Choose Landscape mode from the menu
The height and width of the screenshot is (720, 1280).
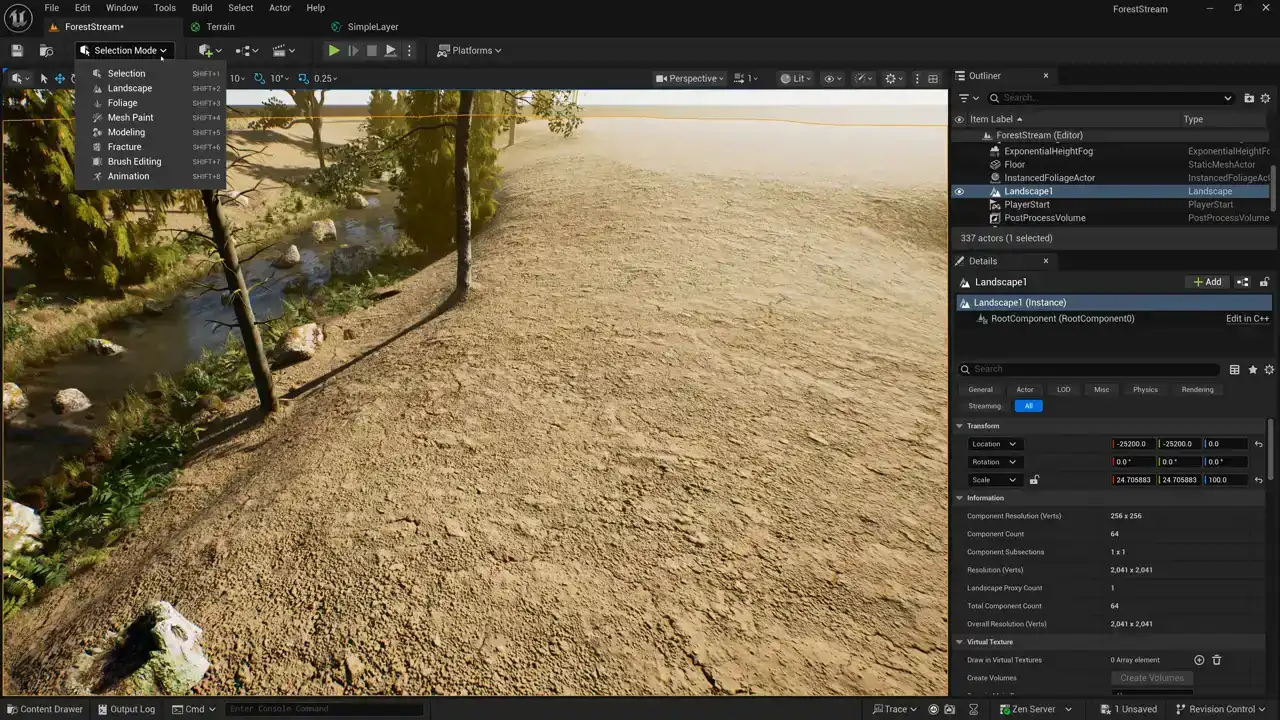click(x=130, y=88)
